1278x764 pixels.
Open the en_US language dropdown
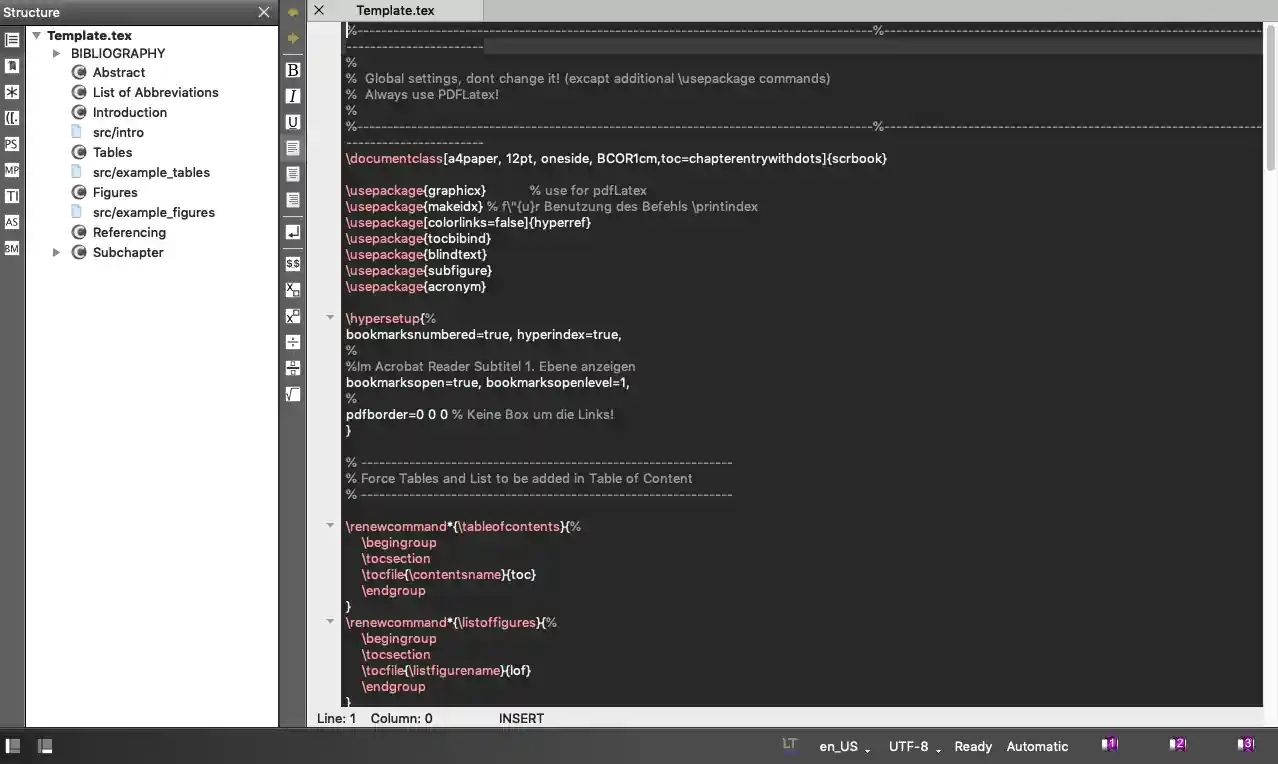(844, 746)
